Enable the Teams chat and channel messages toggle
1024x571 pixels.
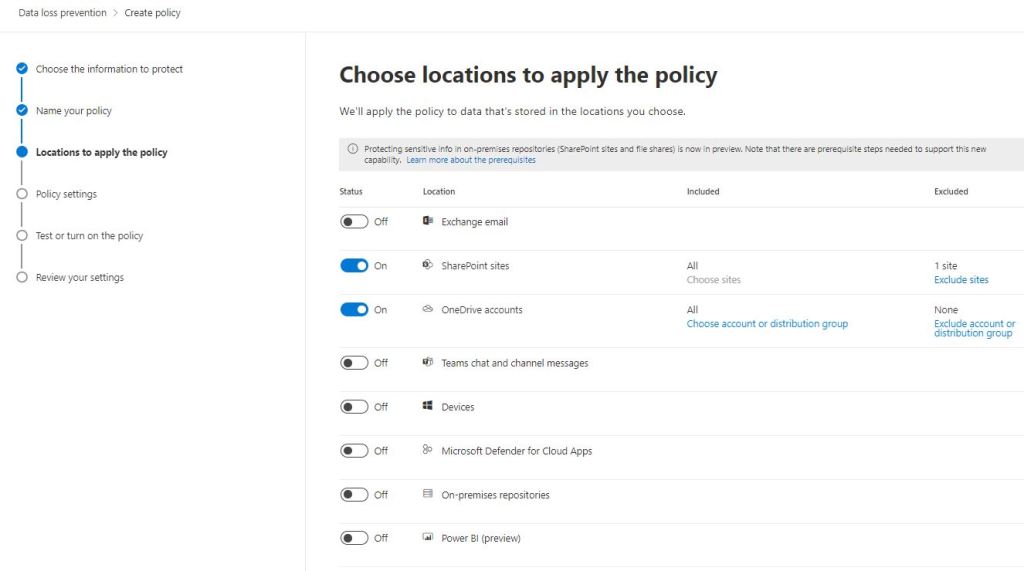point(354,363)
